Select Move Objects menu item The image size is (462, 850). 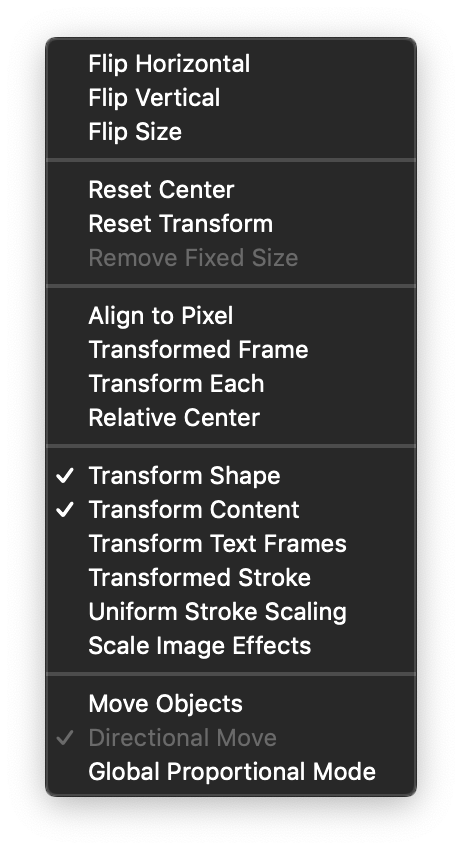[x=231, y=704]
